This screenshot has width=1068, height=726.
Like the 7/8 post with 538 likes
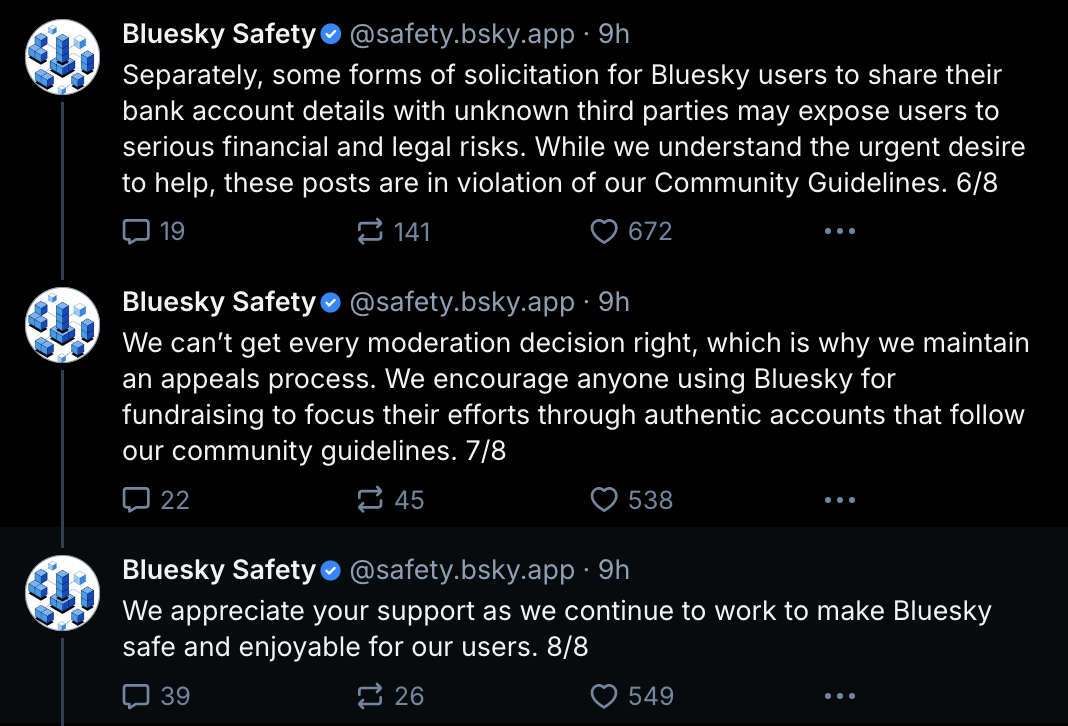point(631,500)
